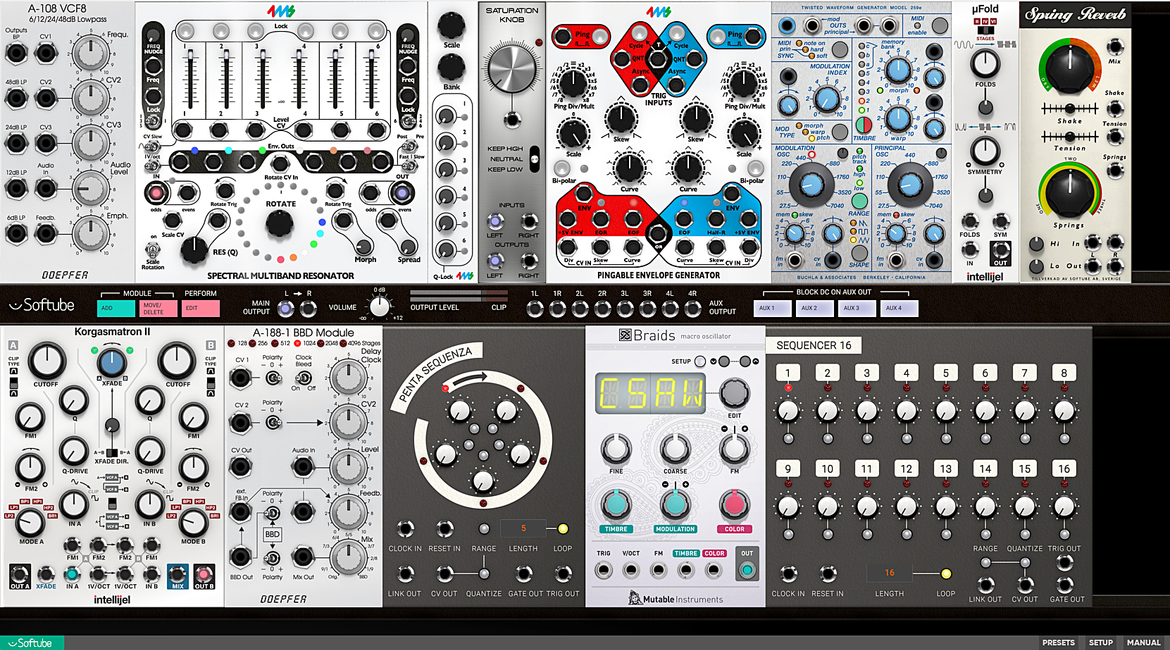Click the A-108 VCF8 48dB LP jack
This screenshot has width=1170, height=650.
click(16, 99)
